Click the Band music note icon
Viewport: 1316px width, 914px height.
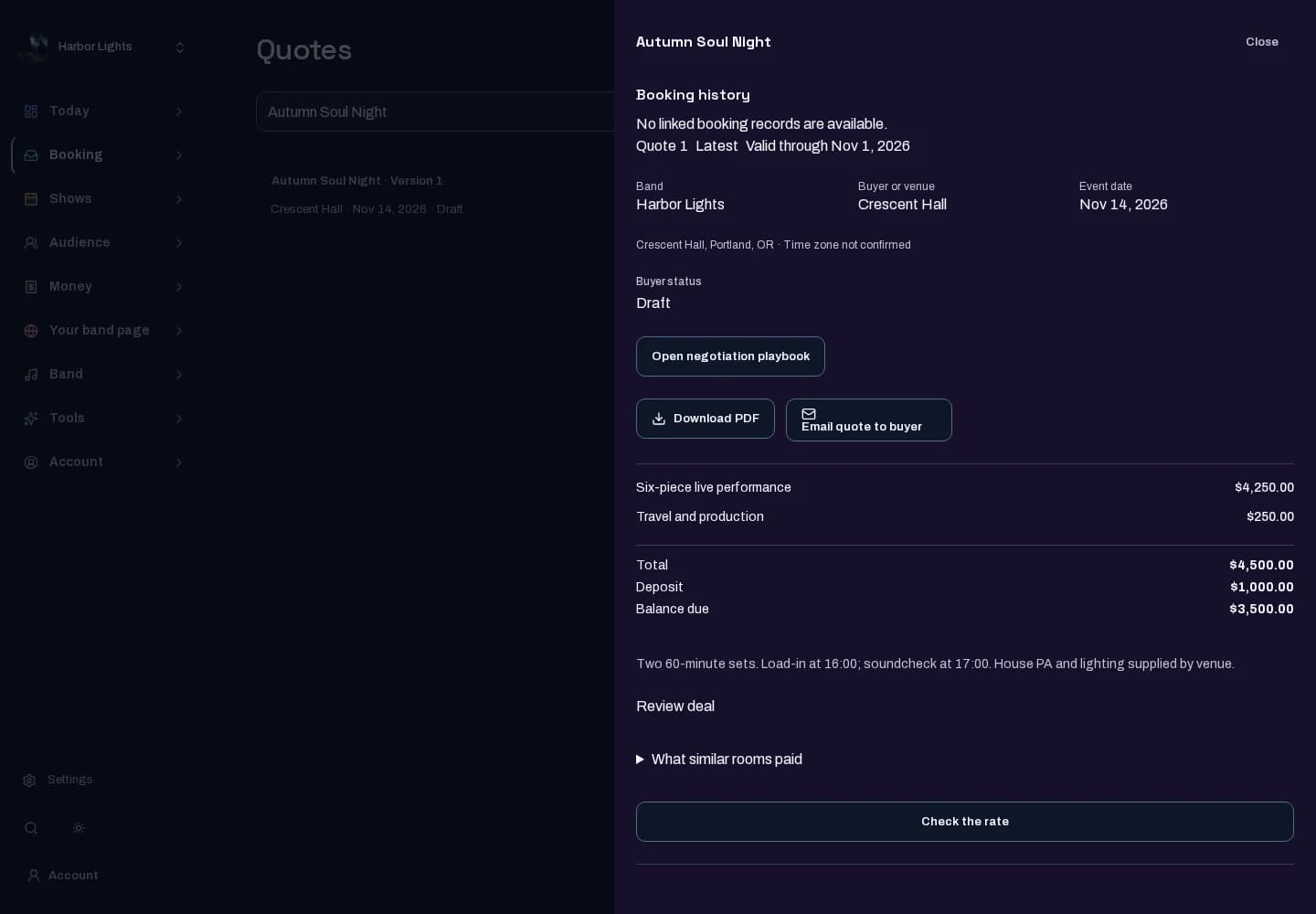coord(31,375)
